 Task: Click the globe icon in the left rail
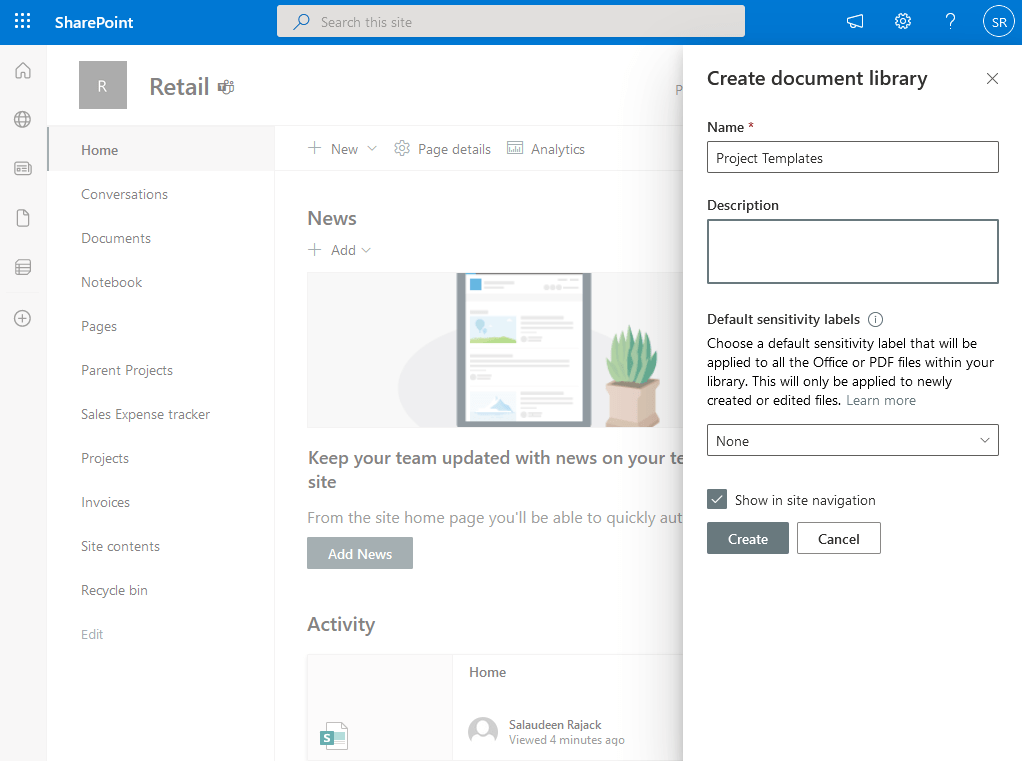tap(22, 119)
